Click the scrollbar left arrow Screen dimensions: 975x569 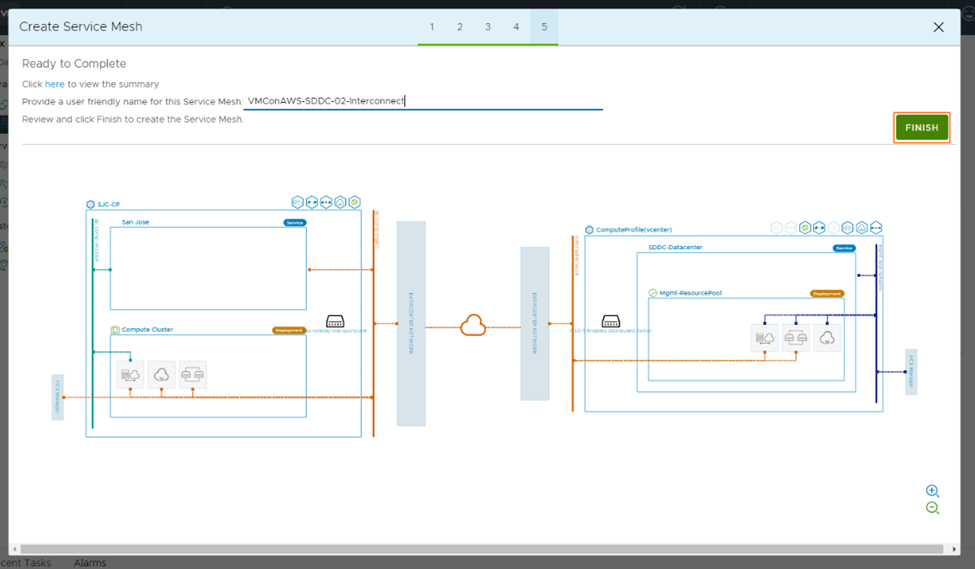point(15,549)
